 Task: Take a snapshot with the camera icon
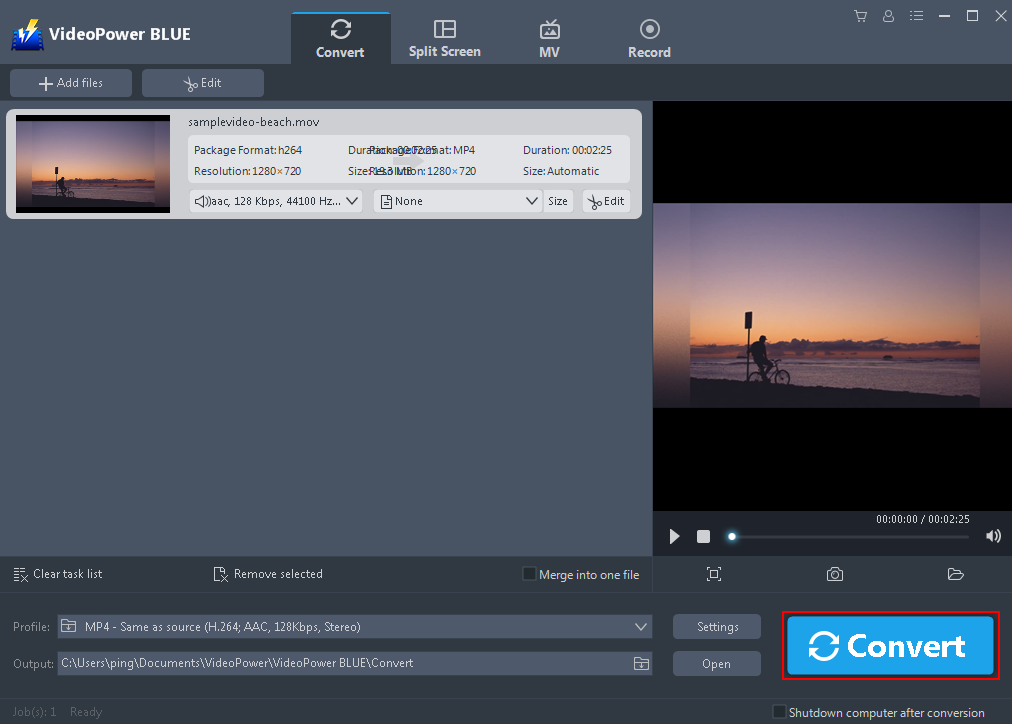pos(834,574)
